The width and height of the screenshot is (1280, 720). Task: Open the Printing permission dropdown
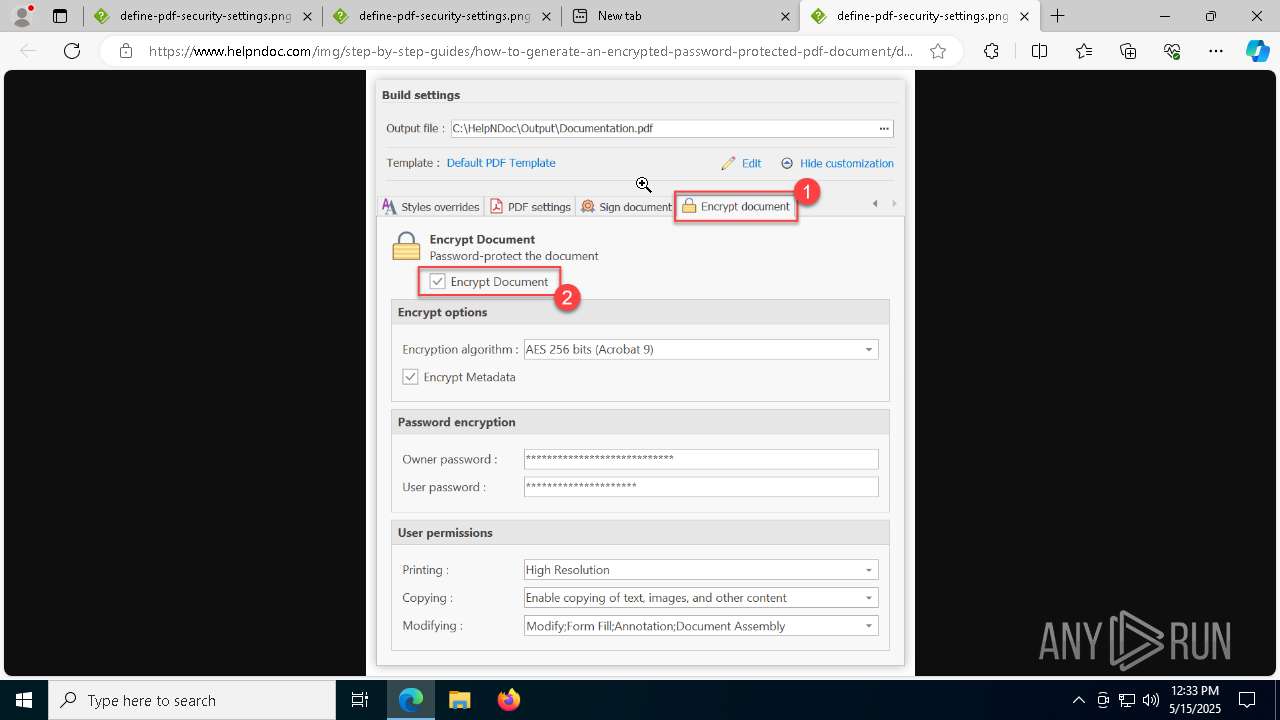tap(700, 570)
